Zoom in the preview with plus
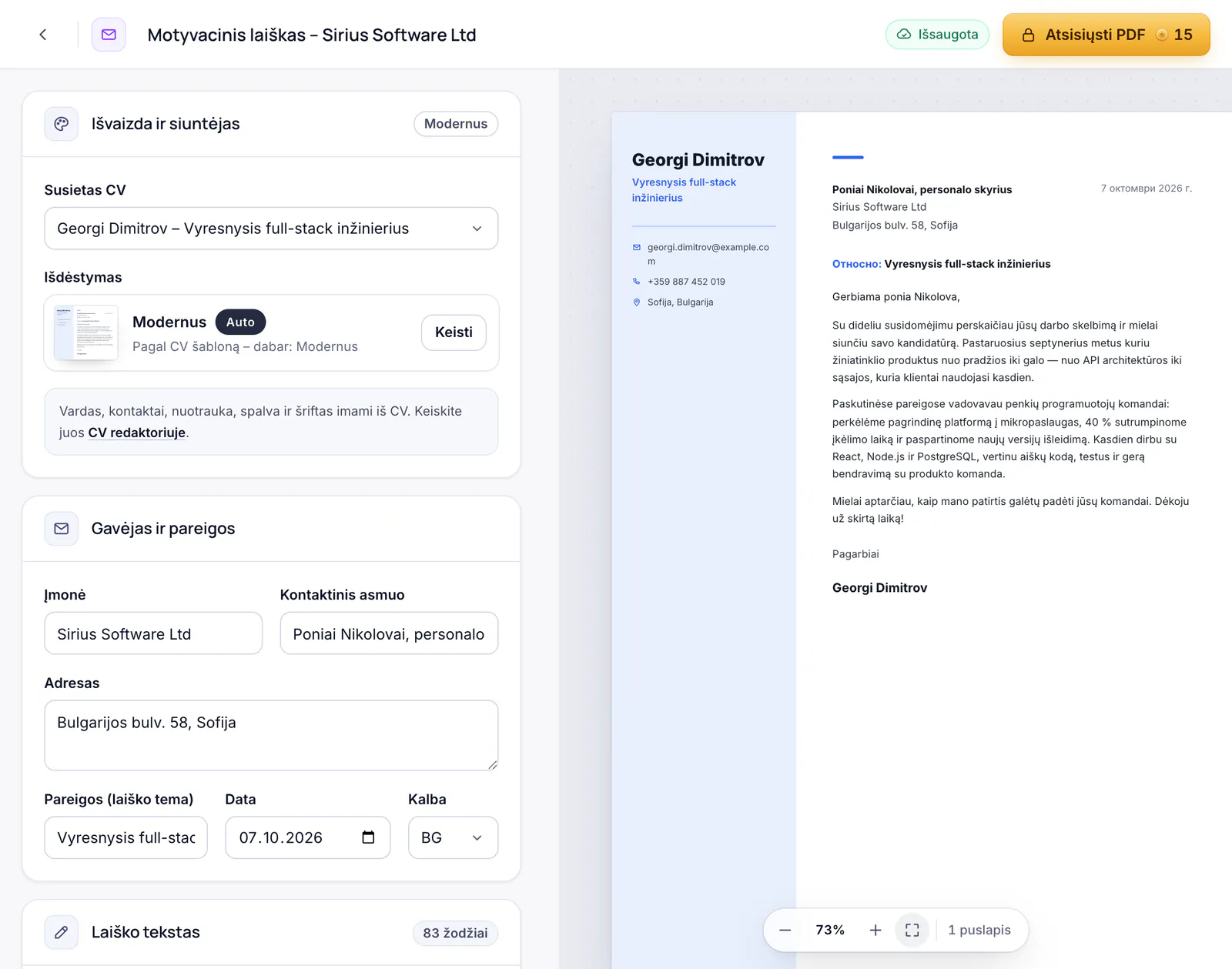The width and height of the screenshot is (1232, 969). (x=875, y=930)
